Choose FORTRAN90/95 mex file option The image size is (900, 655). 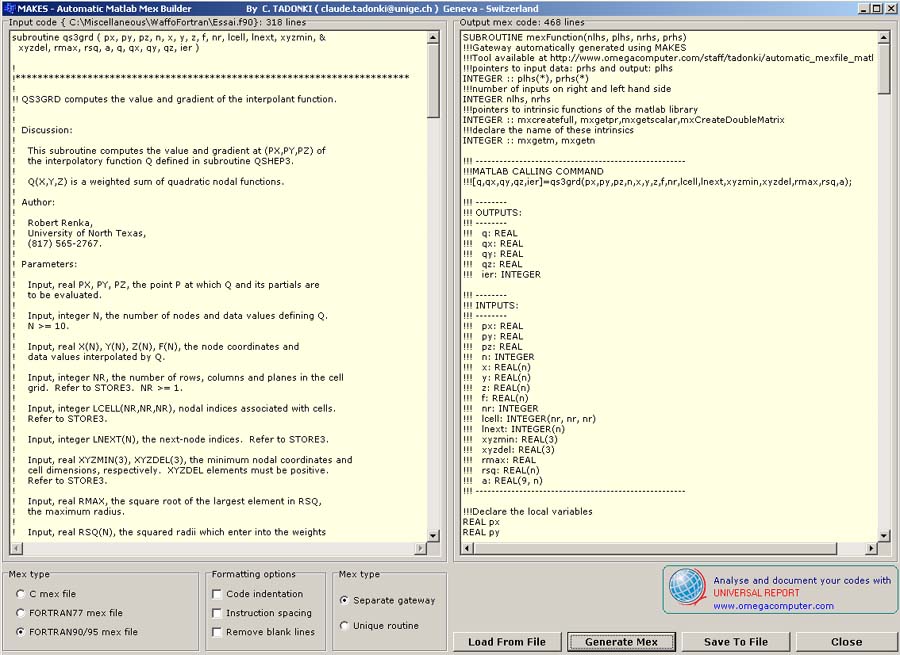[x=22, y=632]
